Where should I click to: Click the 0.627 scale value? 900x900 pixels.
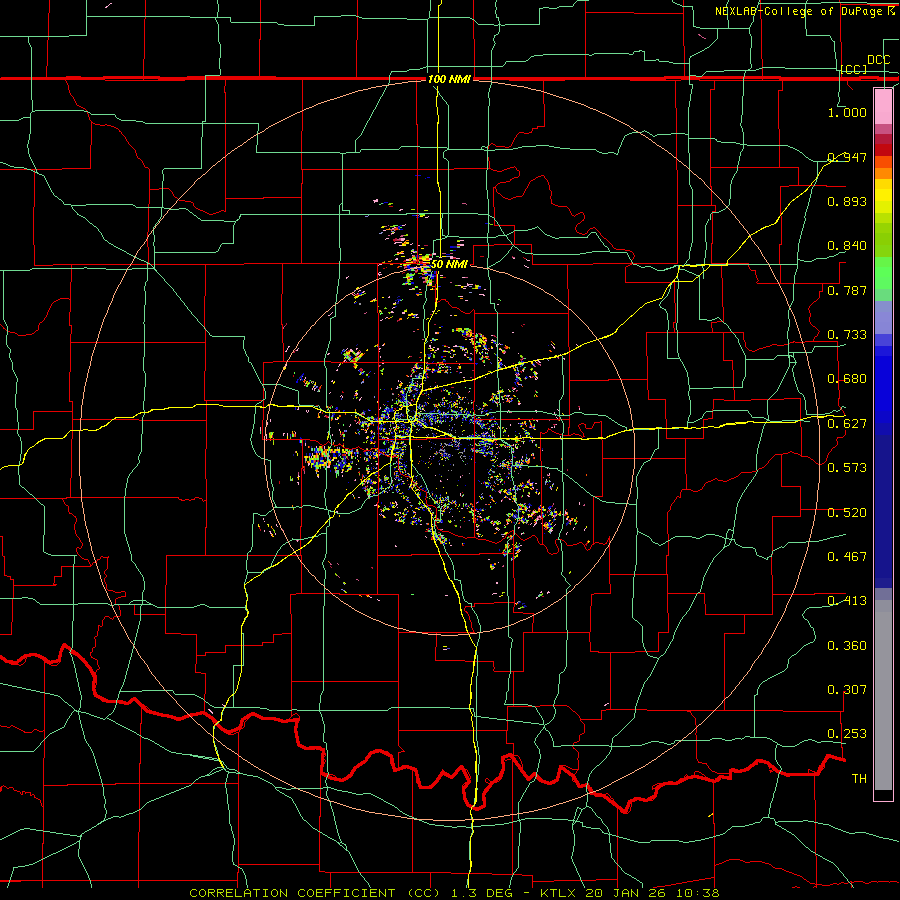pyautogui.click(x=847, y=424)
